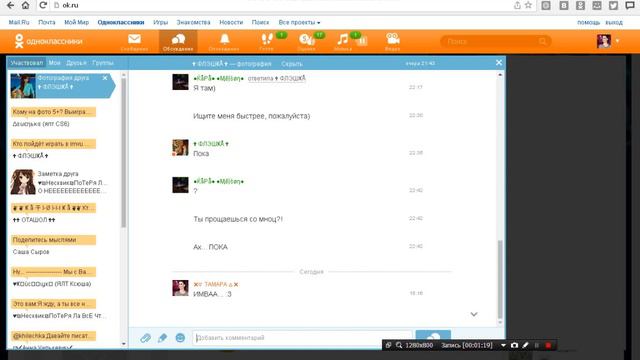640x360 pixels.
Task: Click the Одноклассники logo in orange header
Action: tap(48, 41)
